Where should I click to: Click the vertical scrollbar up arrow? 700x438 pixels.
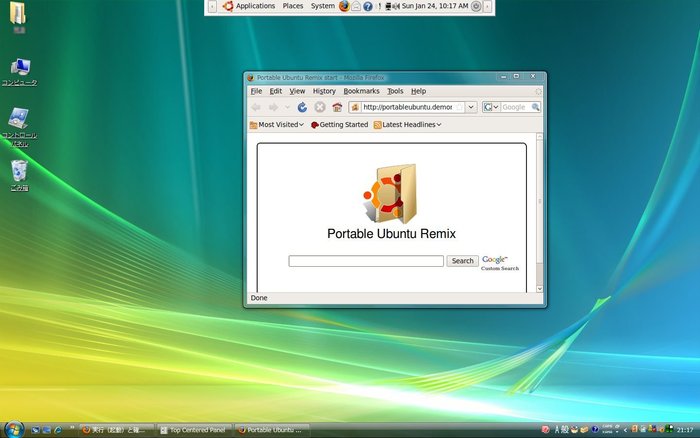coord(539,137)
